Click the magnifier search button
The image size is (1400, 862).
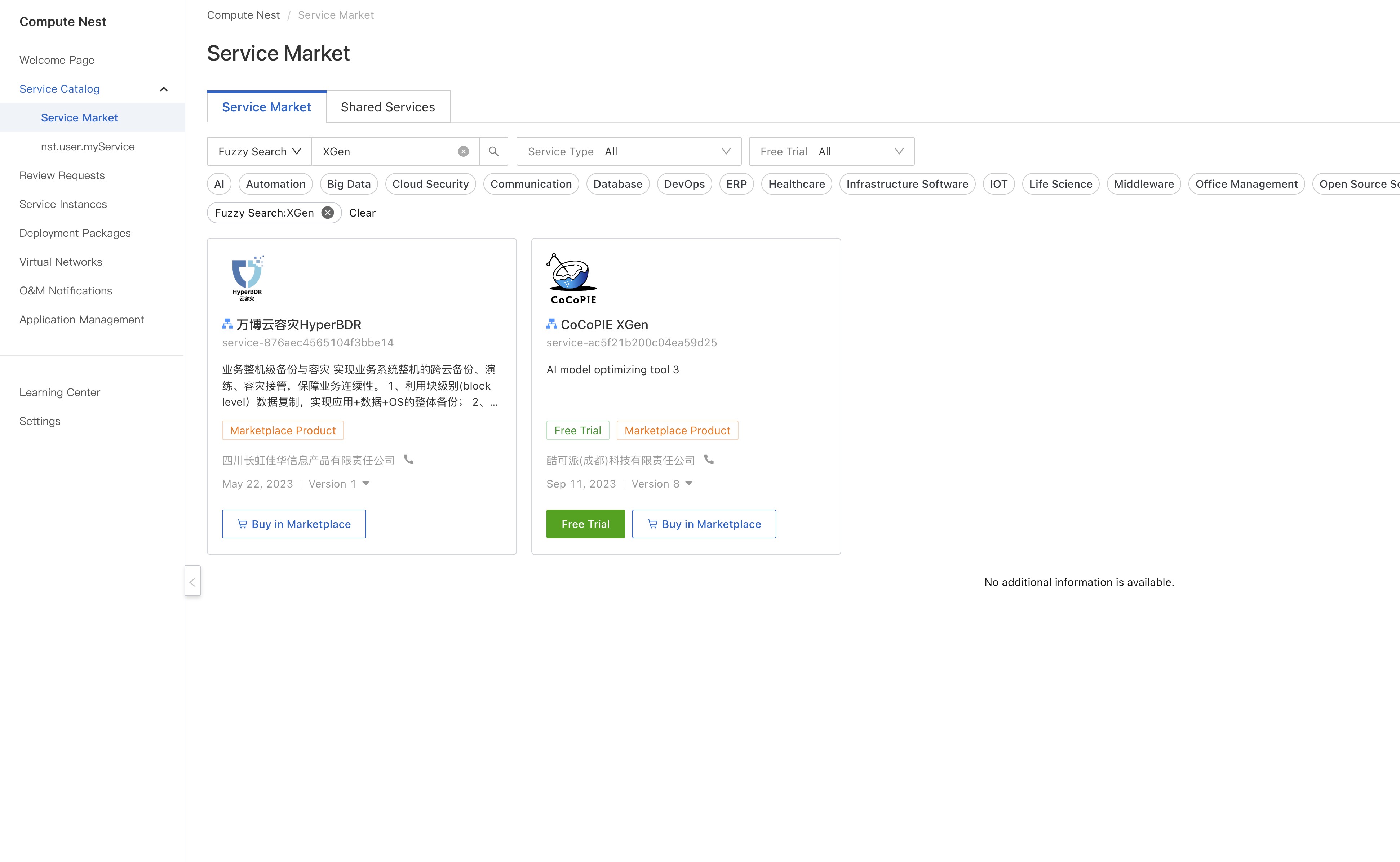tap(494, 152)
